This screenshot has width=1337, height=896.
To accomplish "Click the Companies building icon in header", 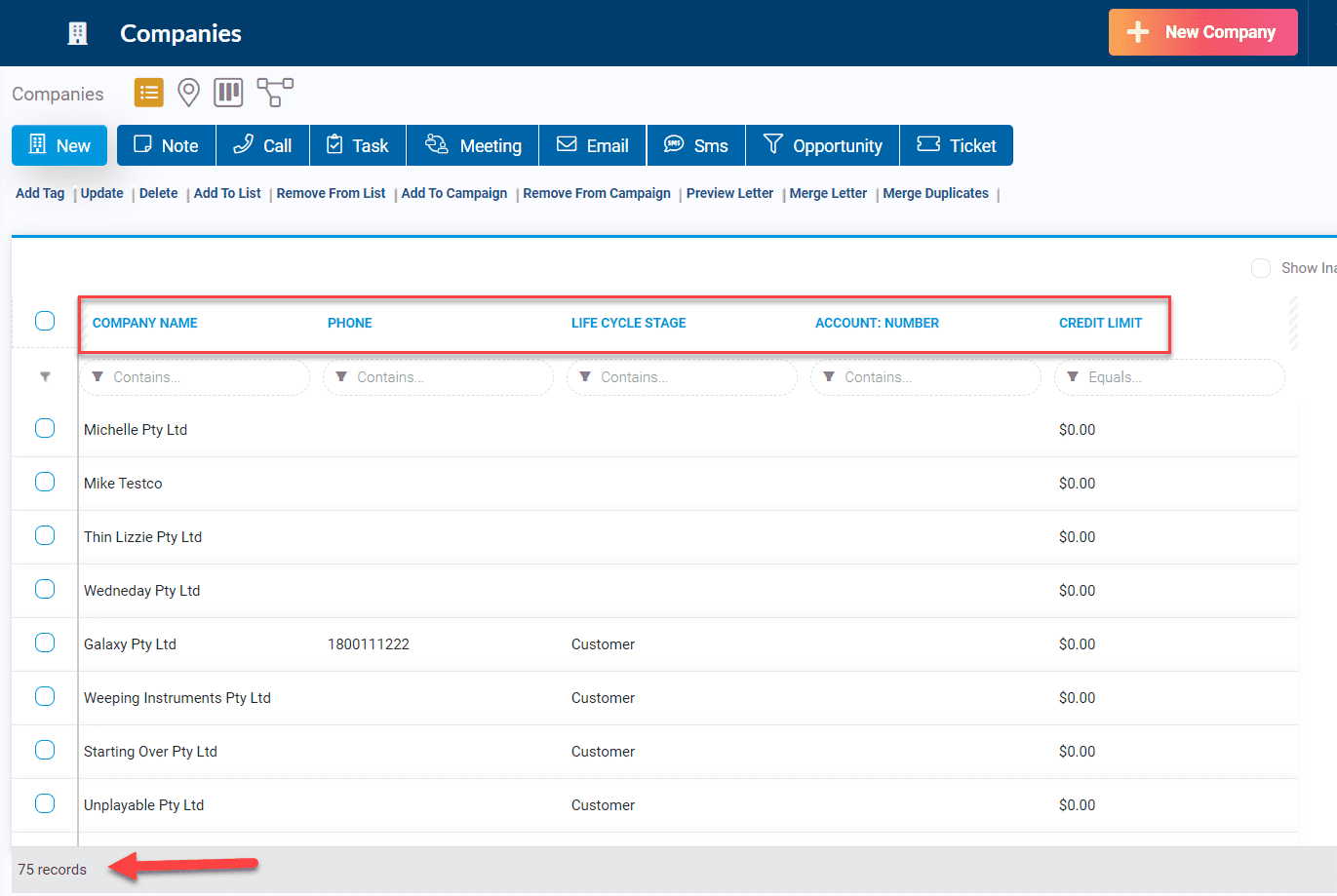I will click(x=76, y=32).
